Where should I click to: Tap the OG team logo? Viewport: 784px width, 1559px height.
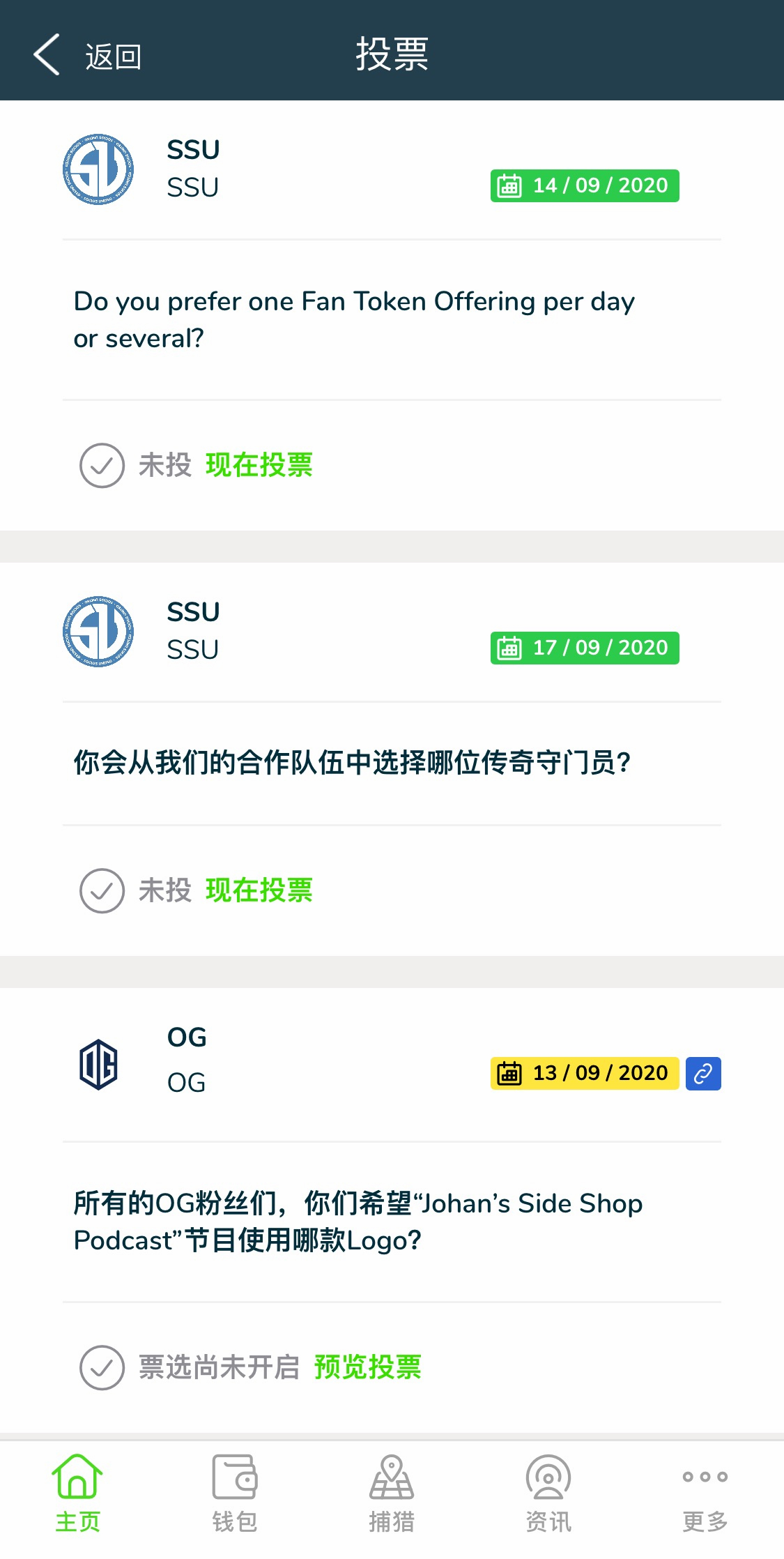point(98,1065)
